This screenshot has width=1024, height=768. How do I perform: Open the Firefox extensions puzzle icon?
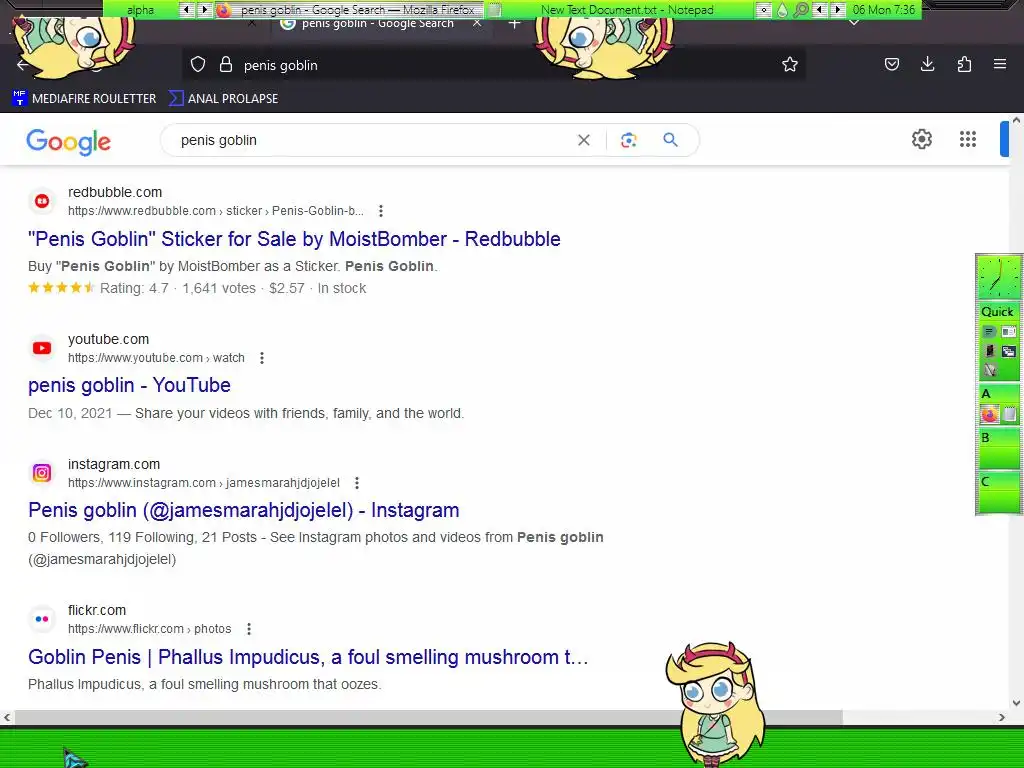(964, 64)
